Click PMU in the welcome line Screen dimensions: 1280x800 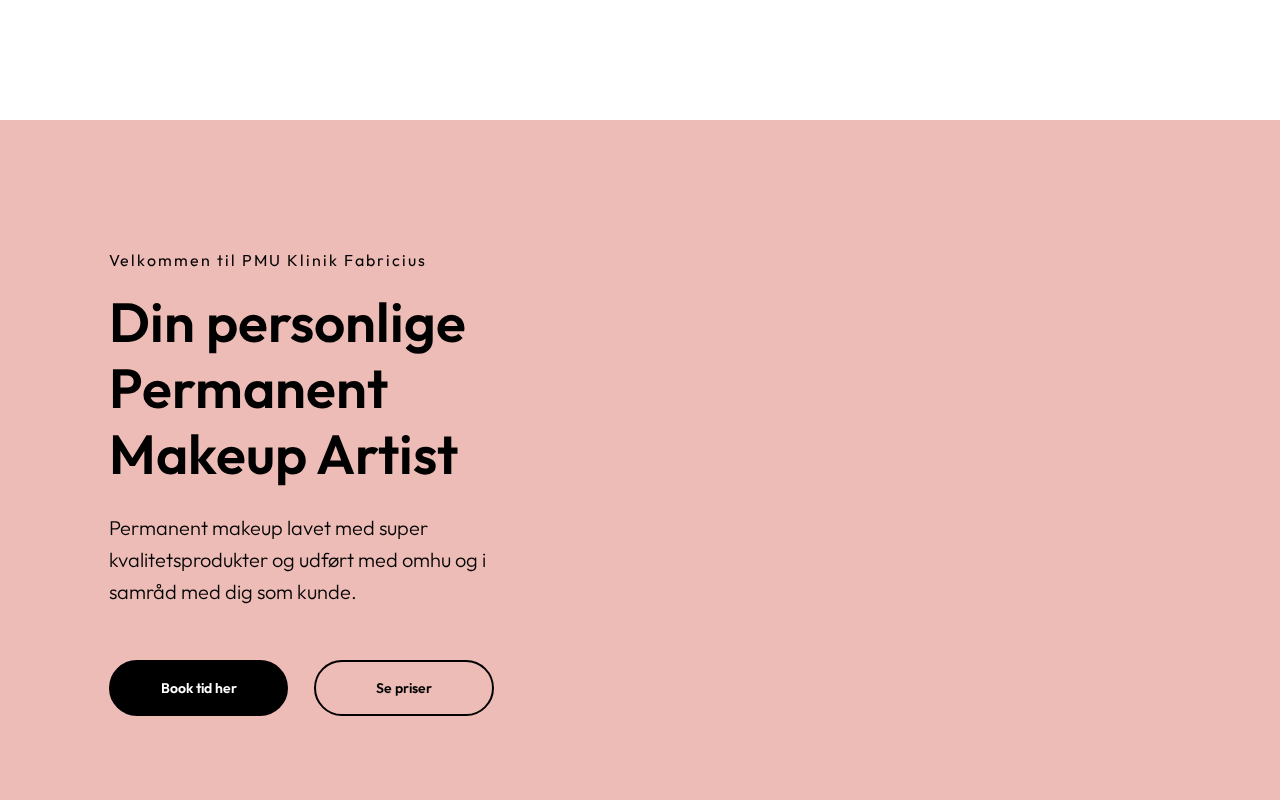pos(261,261)
